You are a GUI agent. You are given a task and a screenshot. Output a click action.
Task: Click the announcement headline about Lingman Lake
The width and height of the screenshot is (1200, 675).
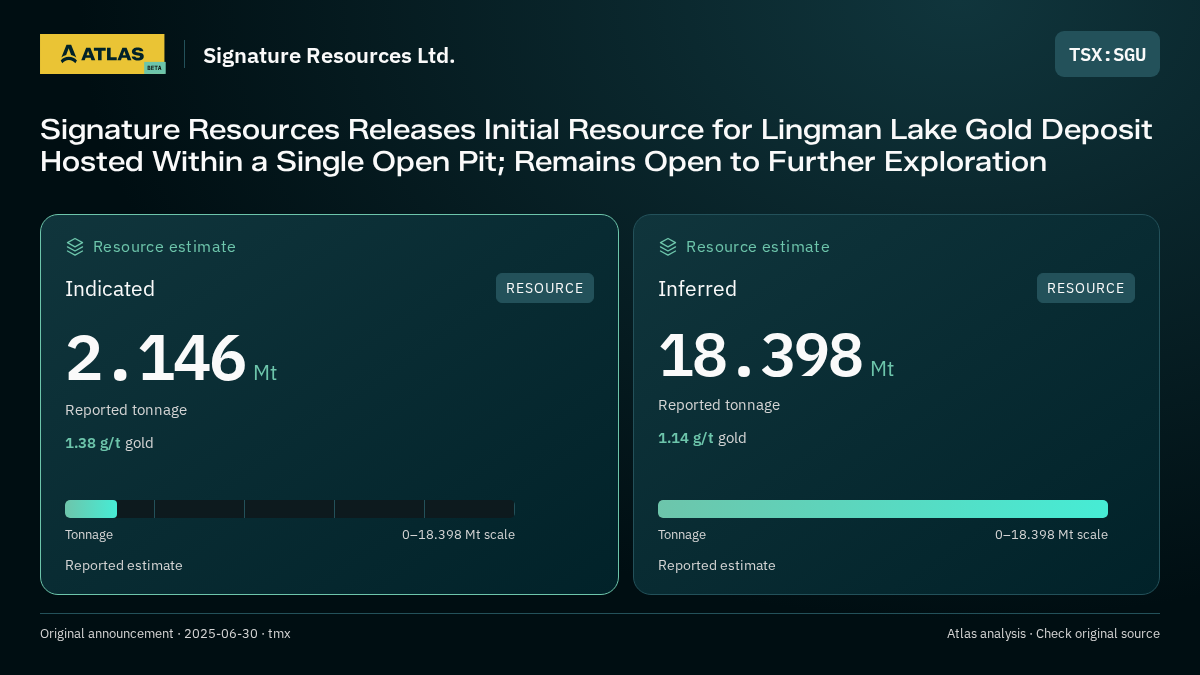click(x=596, y=145)
